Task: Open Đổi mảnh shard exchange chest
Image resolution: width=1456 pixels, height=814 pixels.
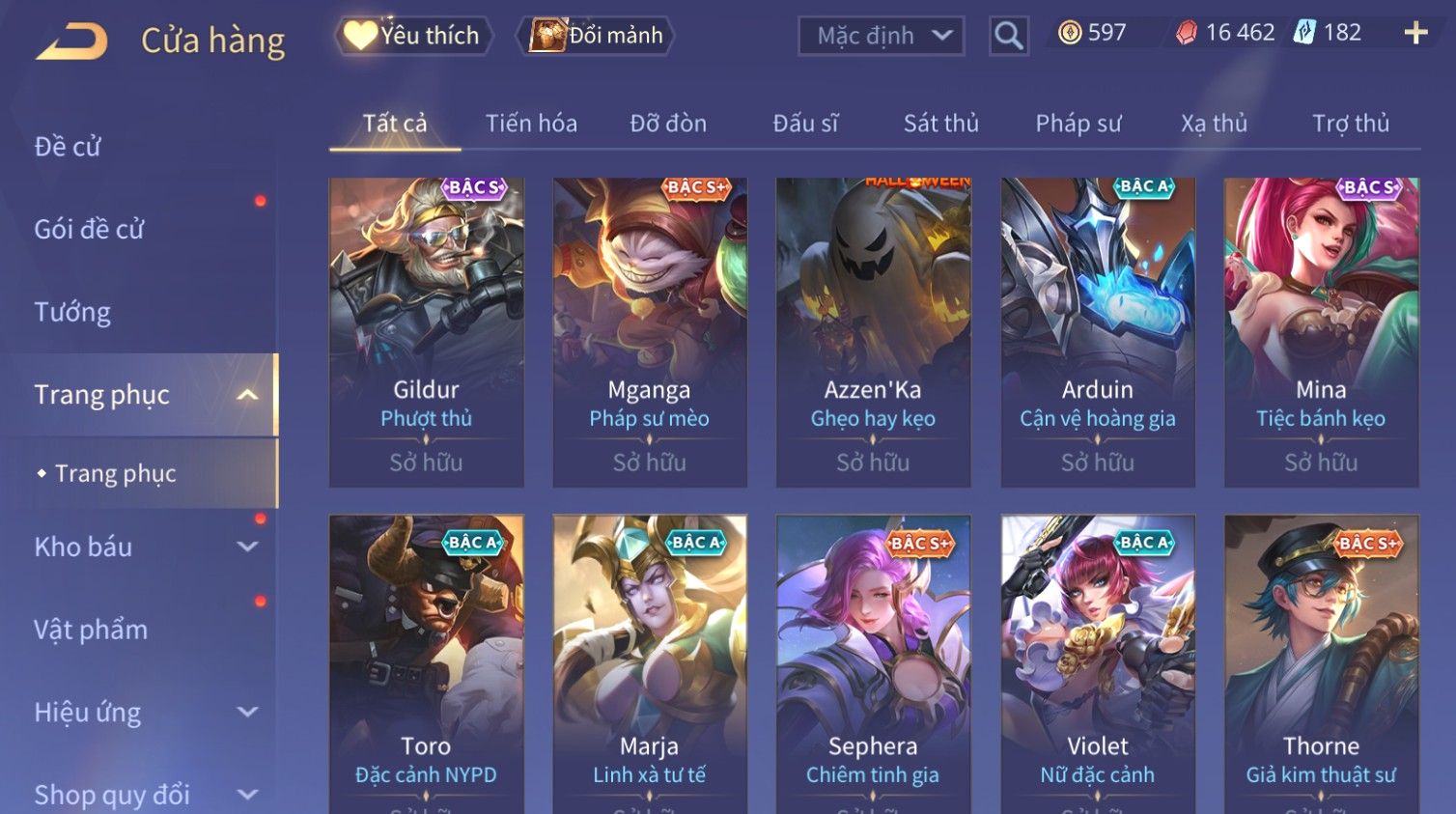Action: [597, 36]
